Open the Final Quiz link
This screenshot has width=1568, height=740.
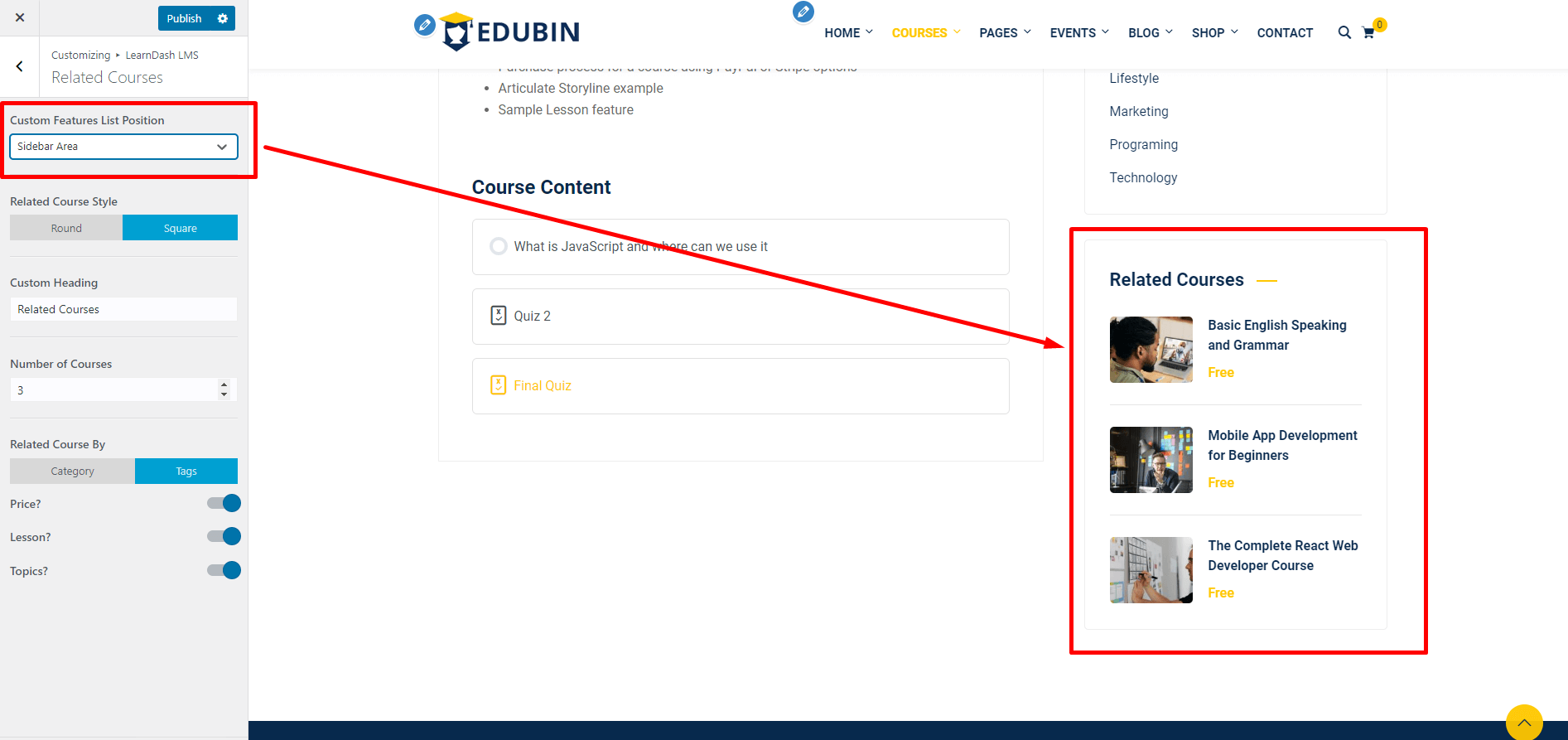542,385
